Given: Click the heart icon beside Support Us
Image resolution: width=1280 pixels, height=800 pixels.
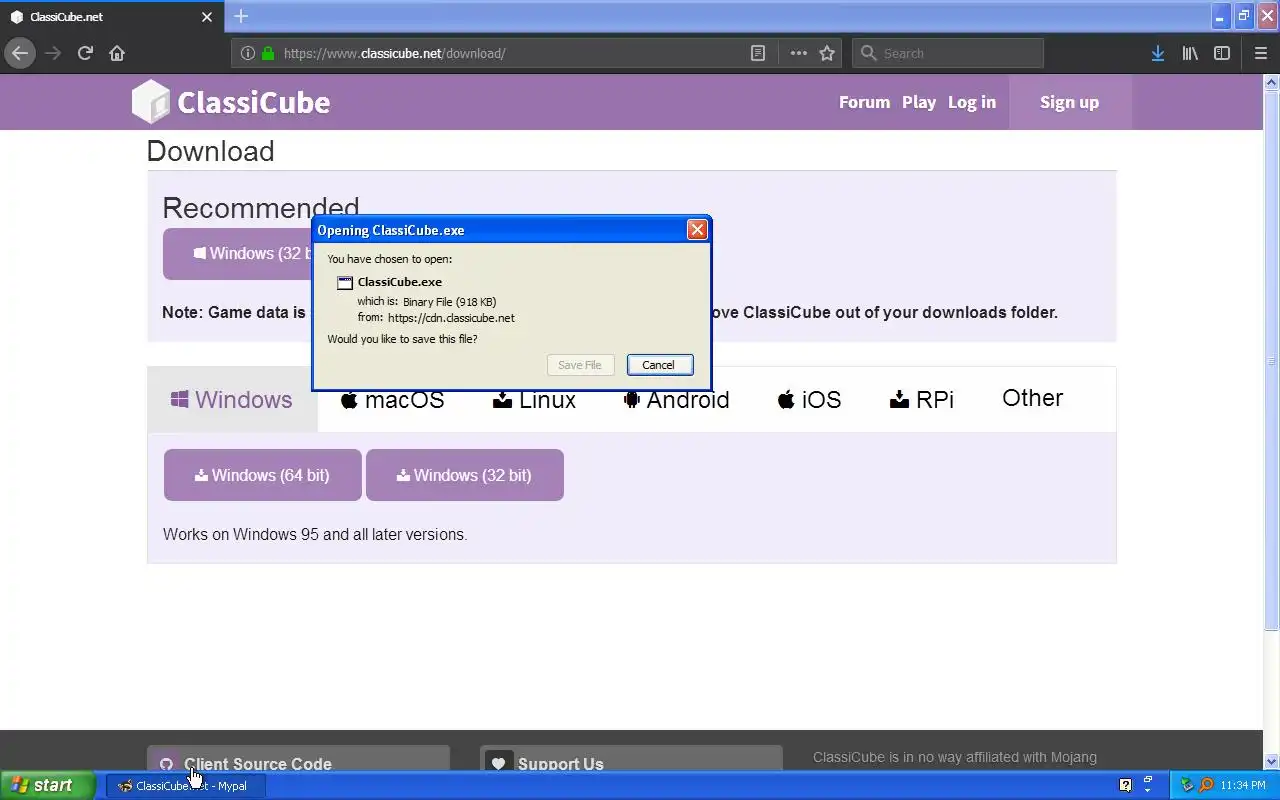Looking at the screenshot, I should click(x=499, y=764).
